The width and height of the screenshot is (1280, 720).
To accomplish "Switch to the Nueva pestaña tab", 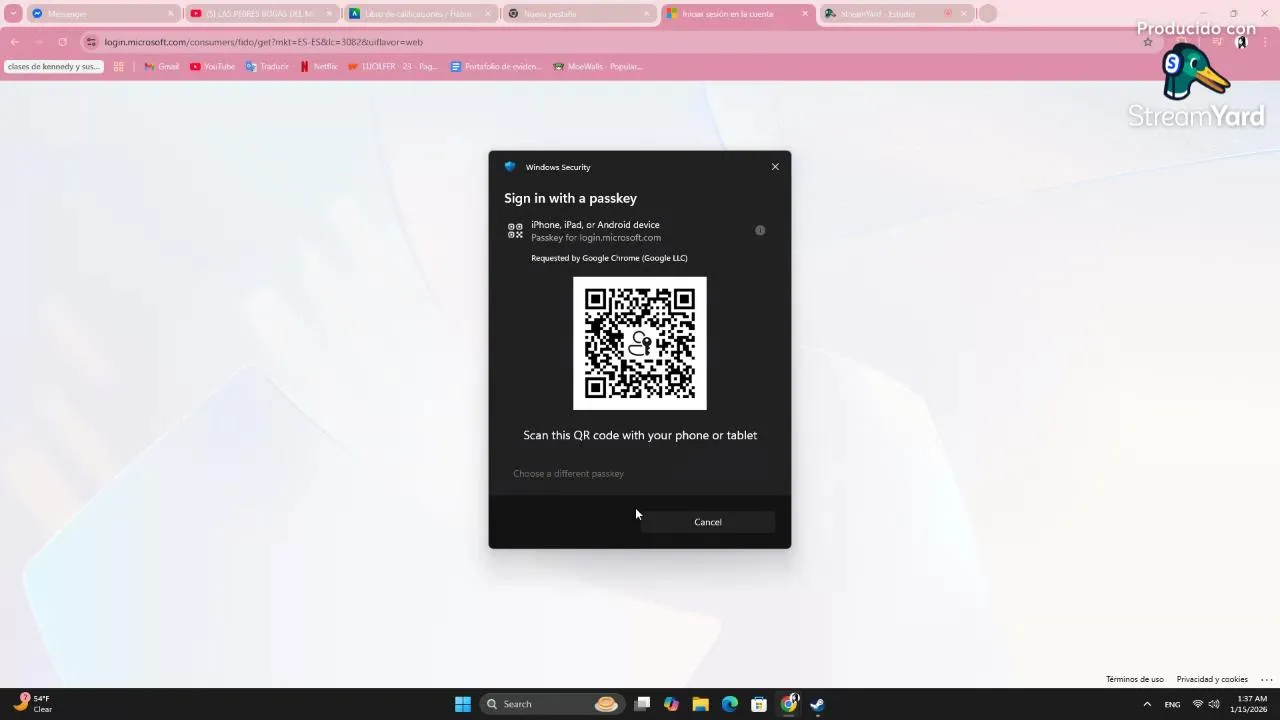I will point(578,14).
